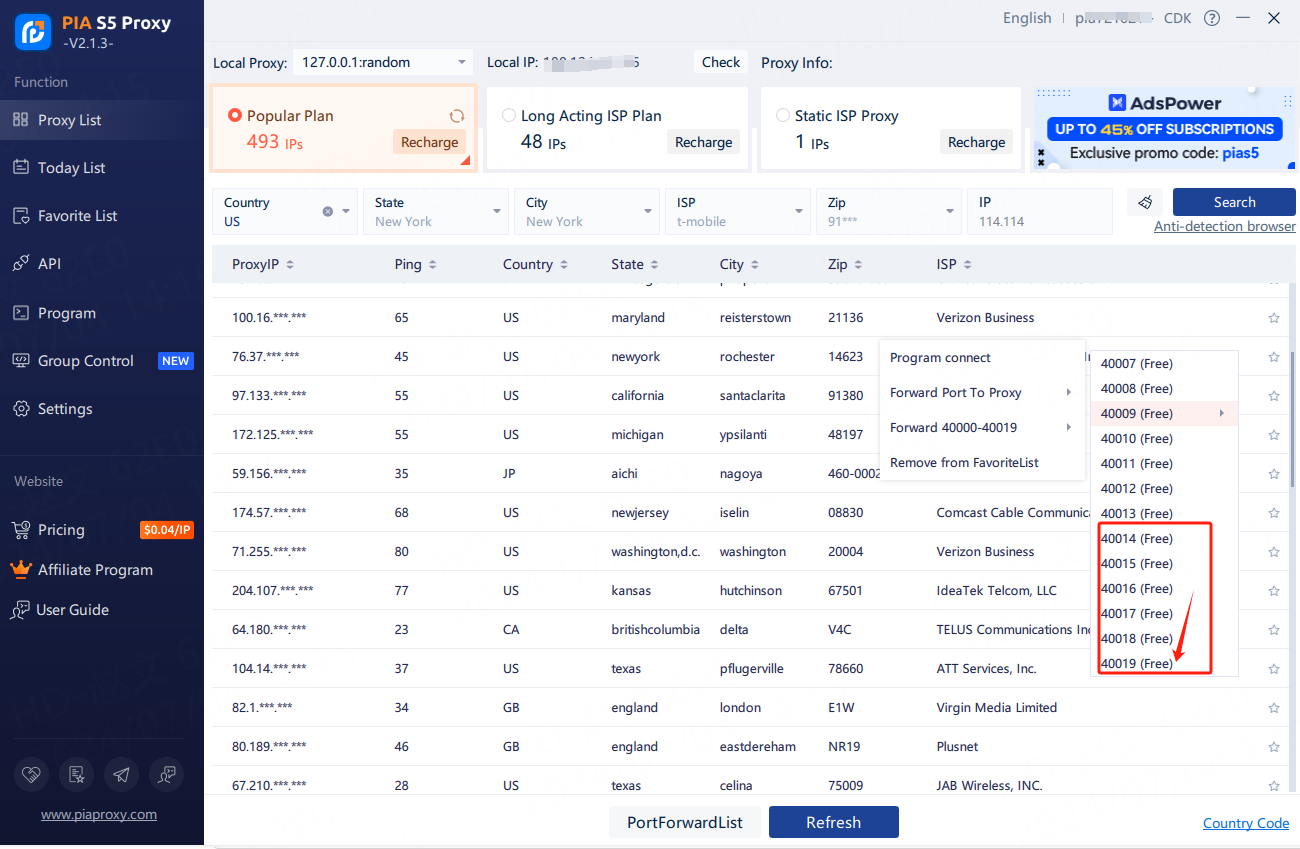This screenshot has height=849, width=1300.
Task: Select port 40009 (Free)
Action: coord(1164,414)
